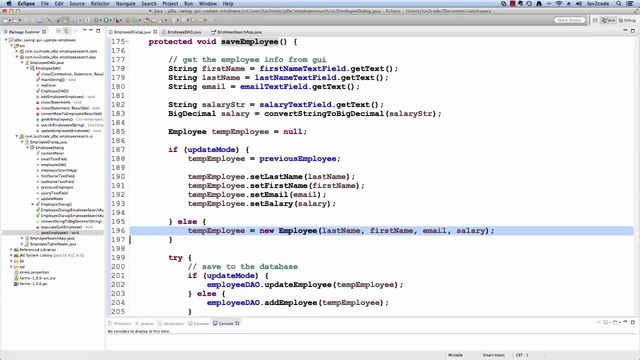The height and width of the screenshot is (360, 640).
Task: Minimize the Package Explorer panel
Action: click(91, 31)
